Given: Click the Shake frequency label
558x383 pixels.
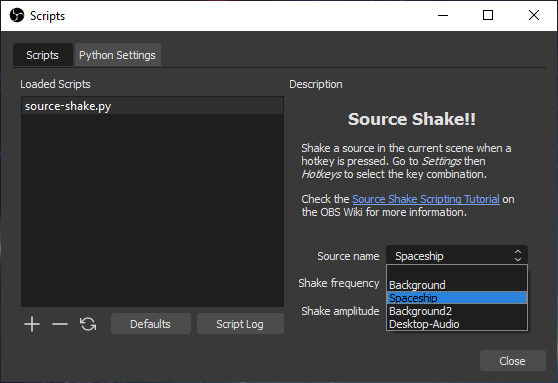Looking at the screenshot, I should coord(339,283).
